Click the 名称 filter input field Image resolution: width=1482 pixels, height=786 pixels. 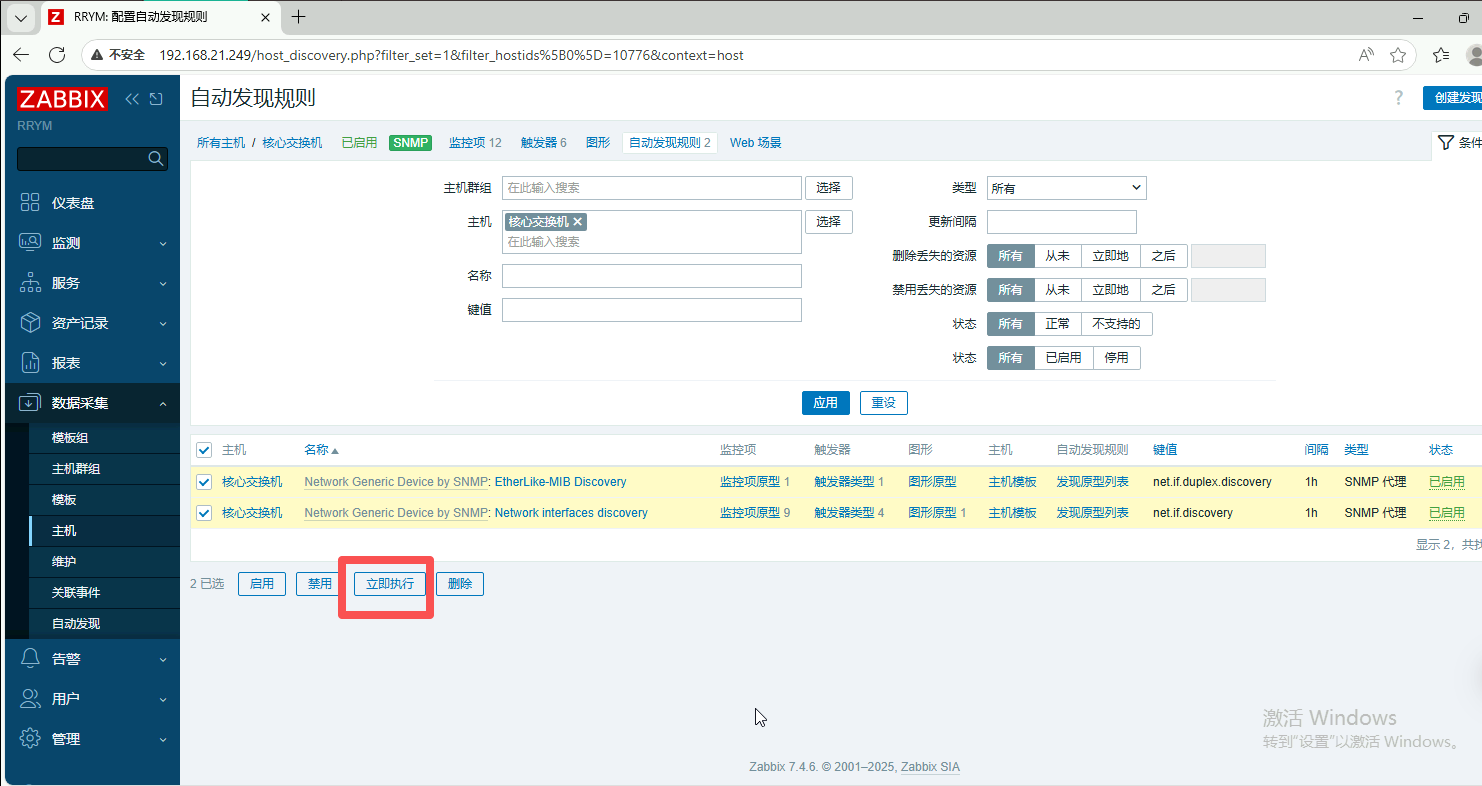point(651,276)
